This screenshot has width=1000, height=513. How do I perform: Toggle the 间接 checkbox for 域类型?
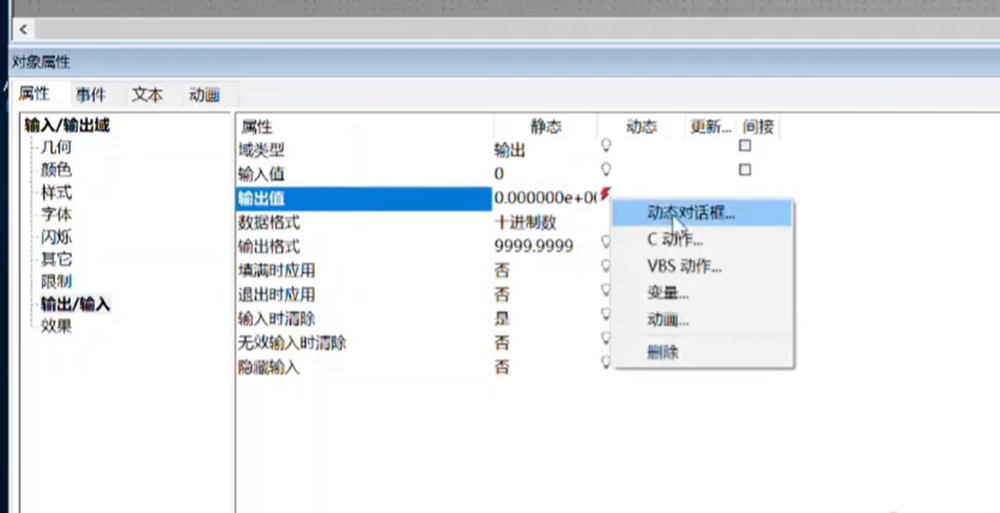(x=745, y=146)
